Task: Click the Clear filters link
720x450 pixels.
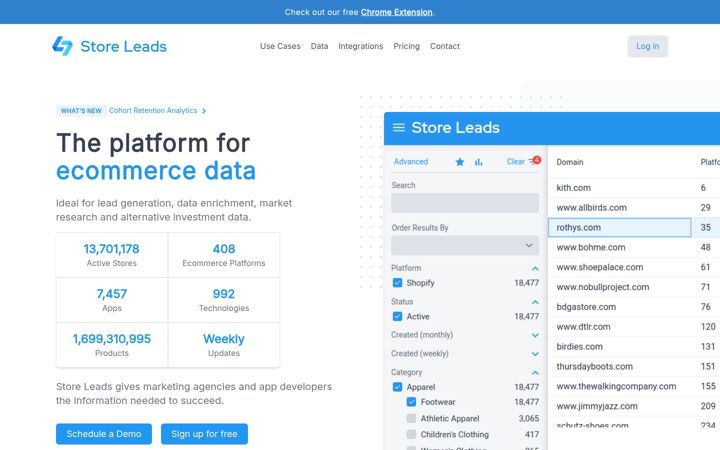Action: click(515, 162)
